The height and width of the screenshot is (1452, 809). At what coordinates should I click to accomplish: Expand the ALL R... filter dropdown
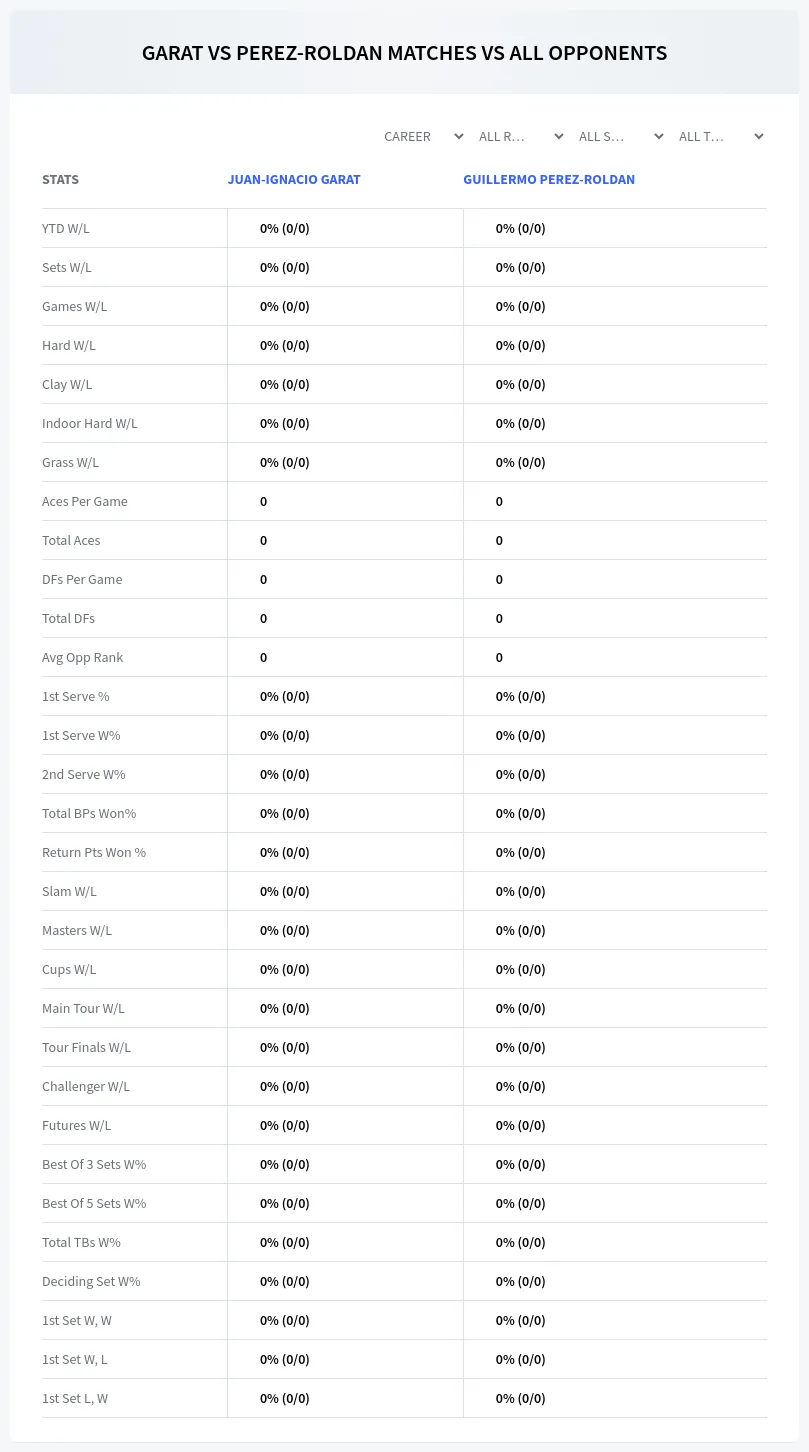pyautogui.click(x=520, y=136)
